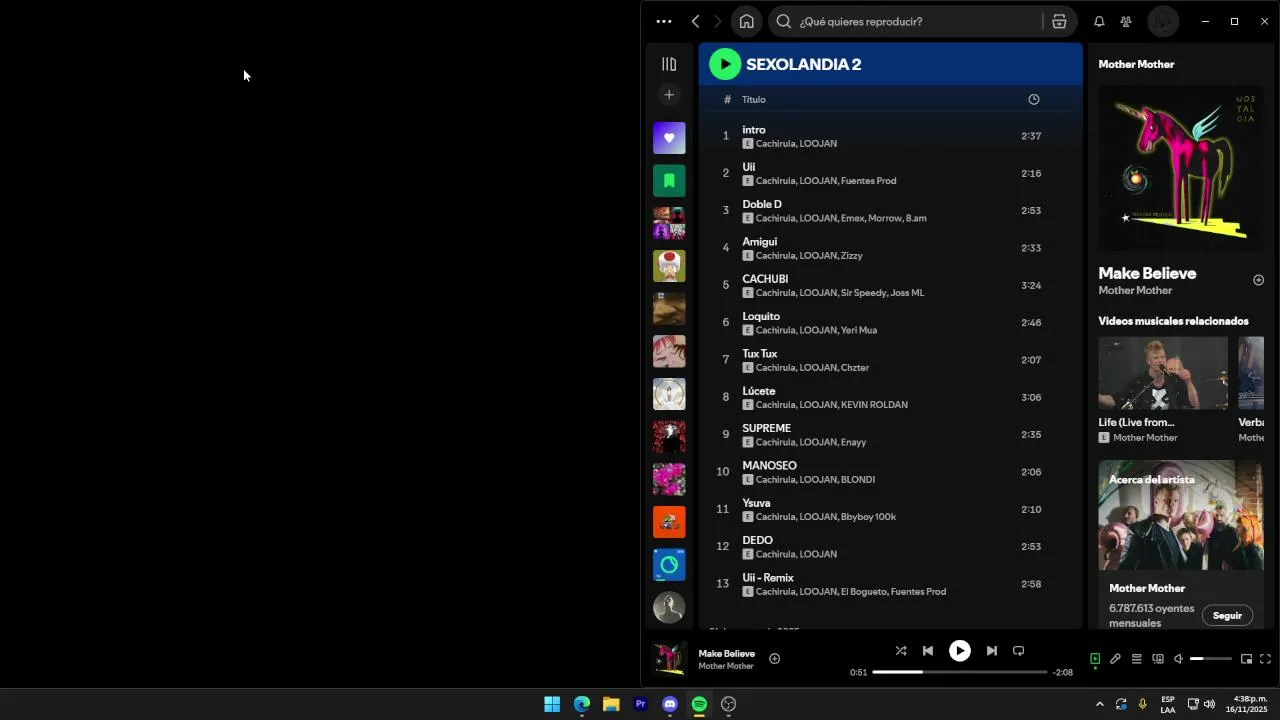Open the now-playing bar album thumbnail
The height and width of the screenshot is (720, 1280).
669,658
